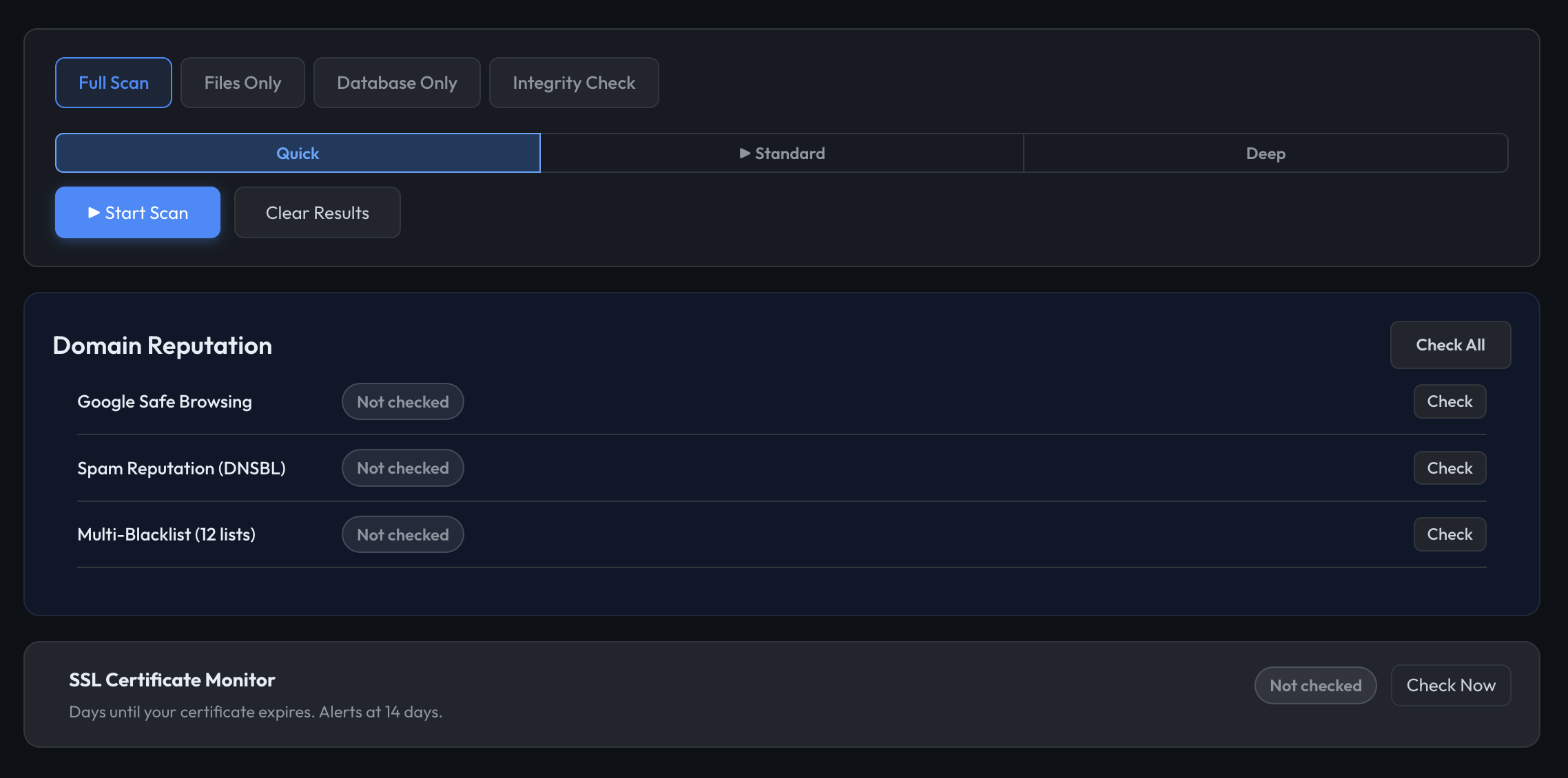1568x778 pixels.
Task: Click the SSL certificate Not checked indicator
Action: 1315,685
